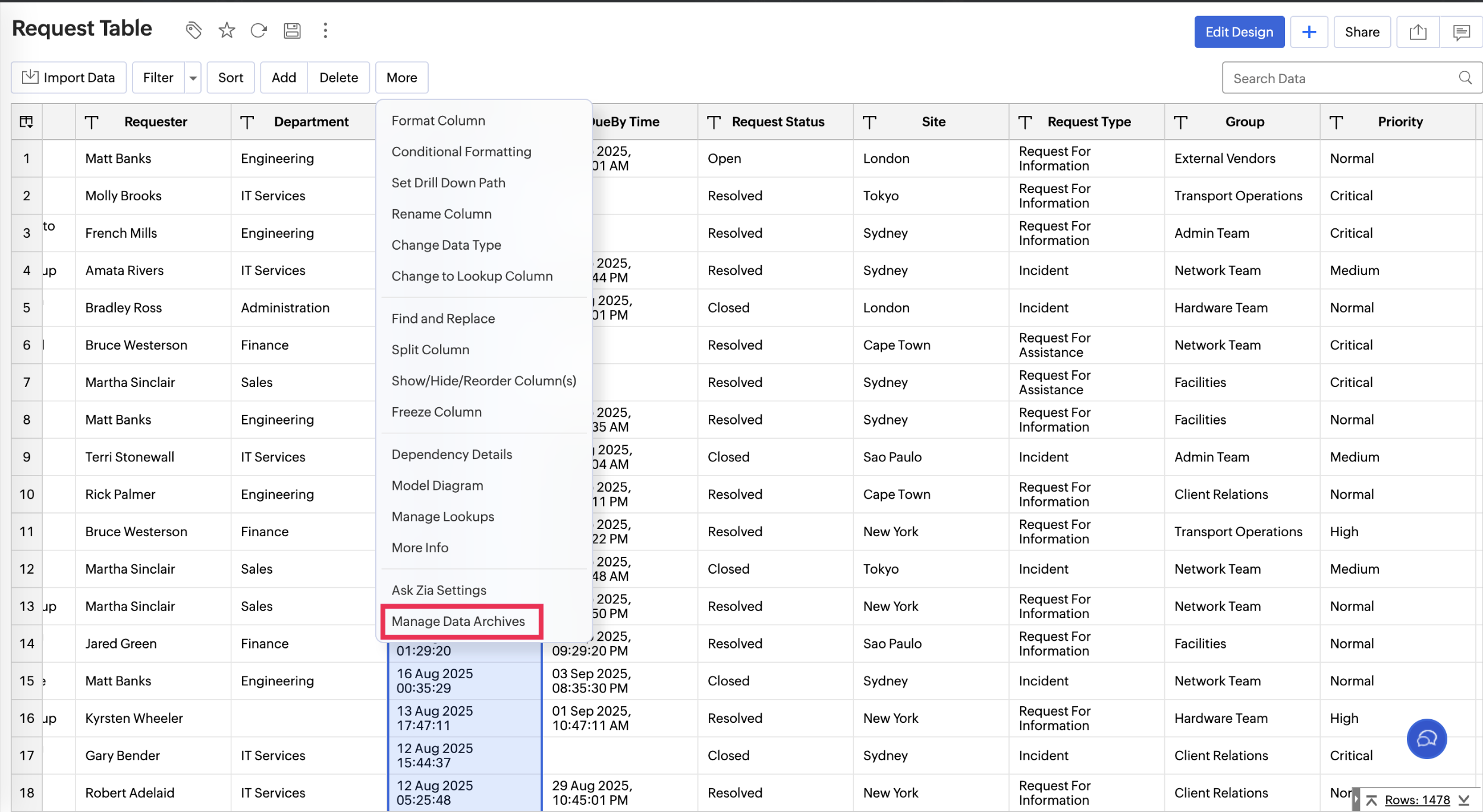Expand the Filter dropdown arrow
The width and height of the screenshot is (1483, 812).
[193, 78]
